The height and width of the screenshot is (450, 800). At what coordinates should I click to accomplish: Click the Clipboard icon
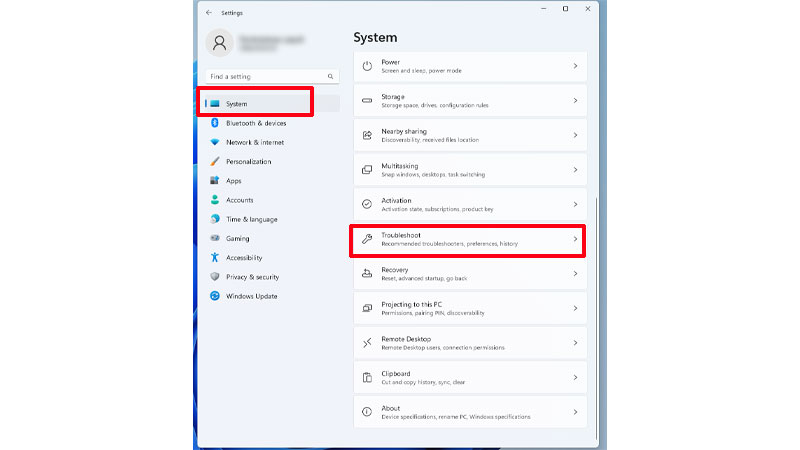[367, 378]
